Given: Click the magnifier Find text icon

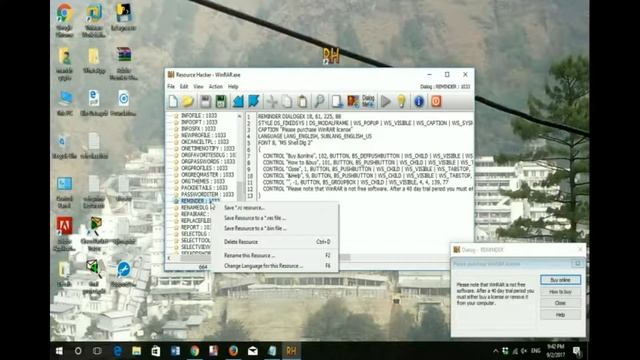Looking at the screenshot, I should [320, 101].
